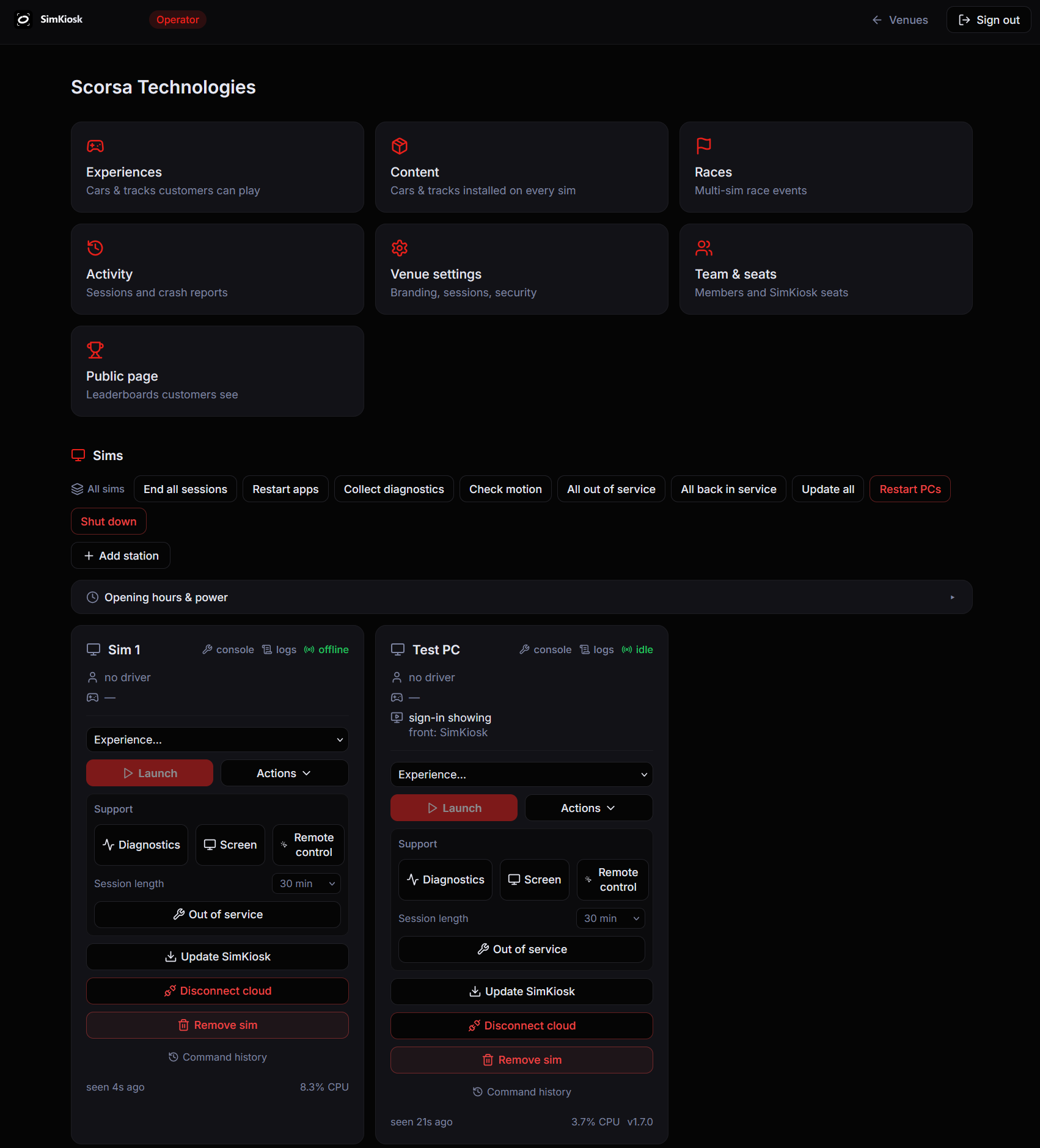Click the SimKiosk logo icon
Viewport: 1040px width, 1148px height.
(x=23, y=20)
